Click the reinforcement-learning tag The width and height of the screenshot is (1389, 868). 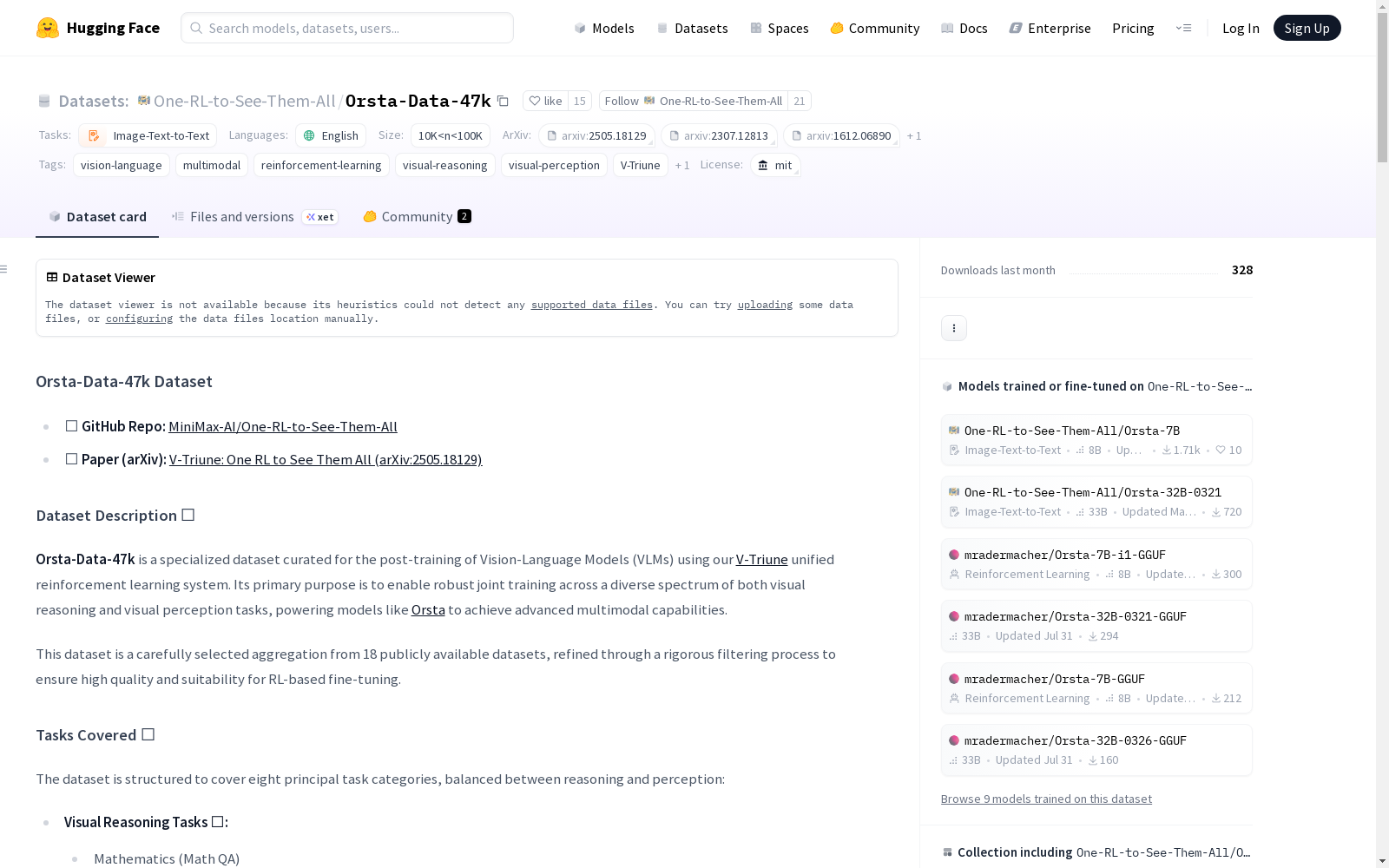click(x=321, y=165)
